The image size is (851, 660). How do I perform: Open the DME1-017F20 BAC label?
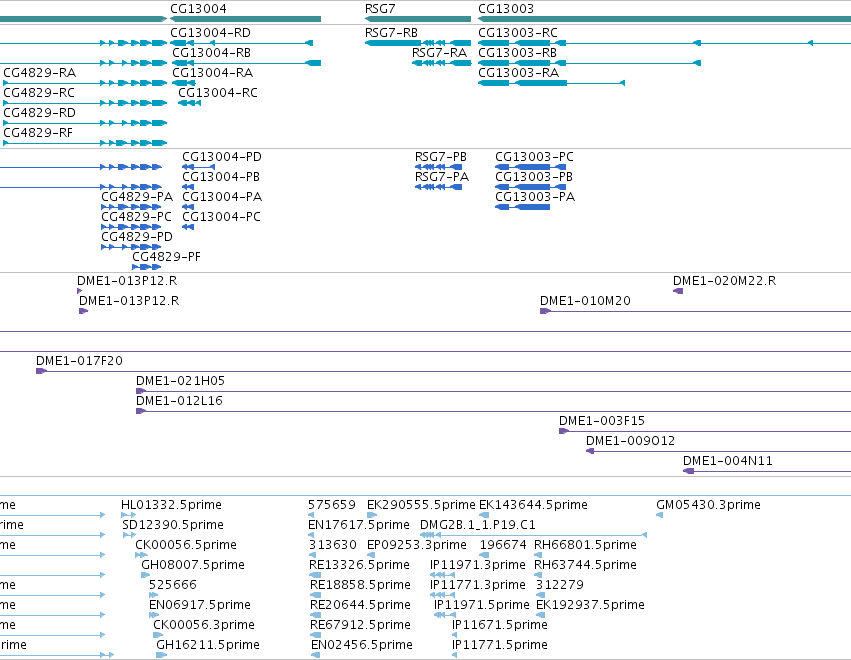[x=79, y=361]
